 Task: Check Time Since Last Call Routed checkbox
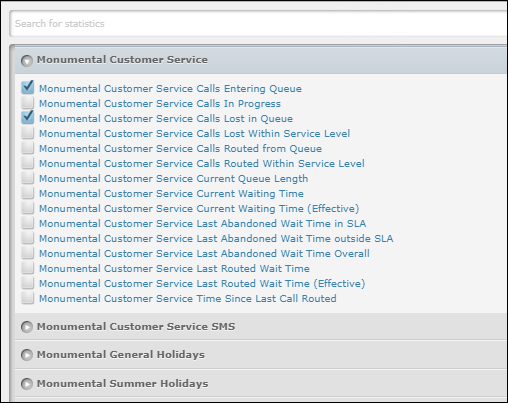pyautogui.click(x=28, y=298)
